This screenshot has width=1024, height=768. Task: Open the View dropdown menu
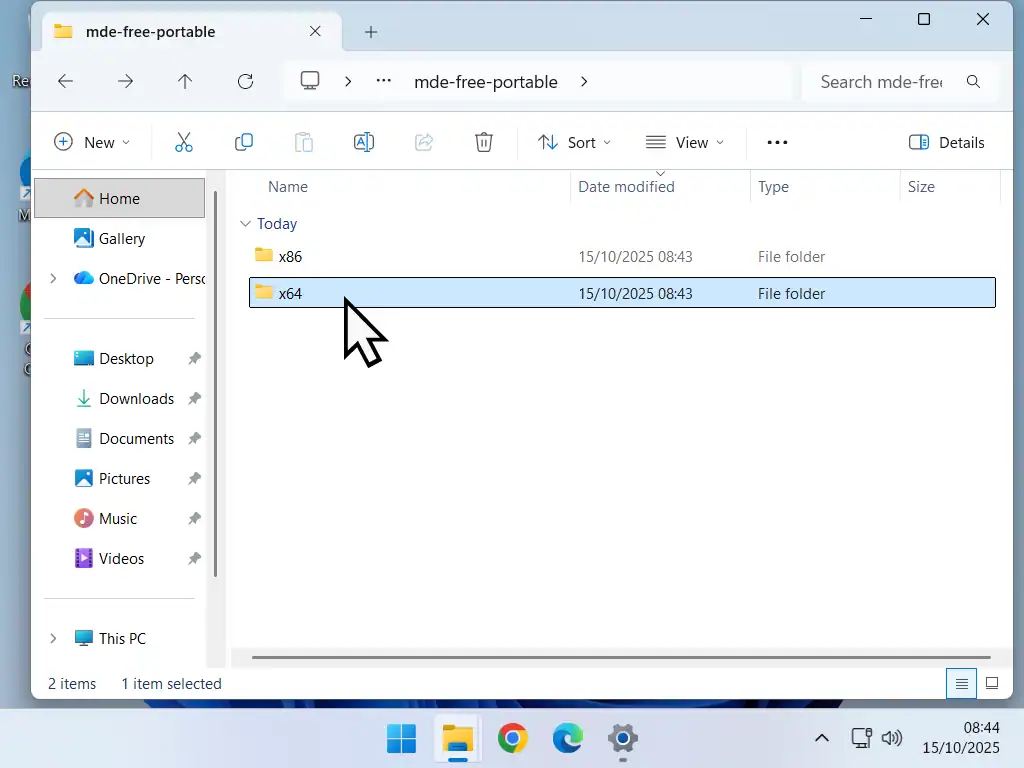tap(685, 142)
